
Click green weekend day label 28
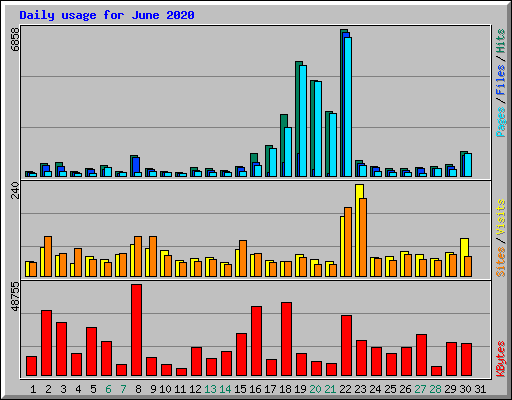pyautogui.click(x=435, y=389)
